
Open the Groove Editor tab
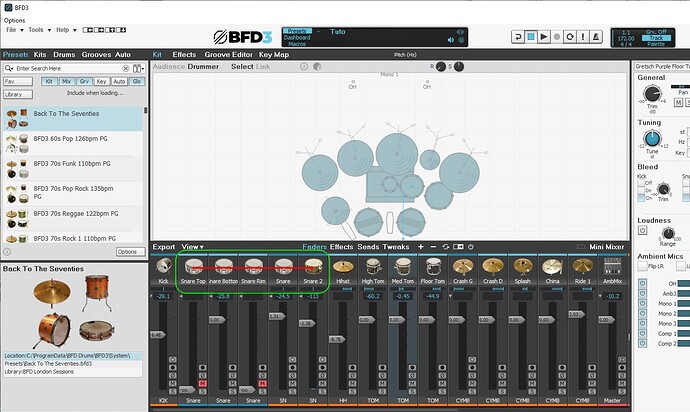click(228, 55)
